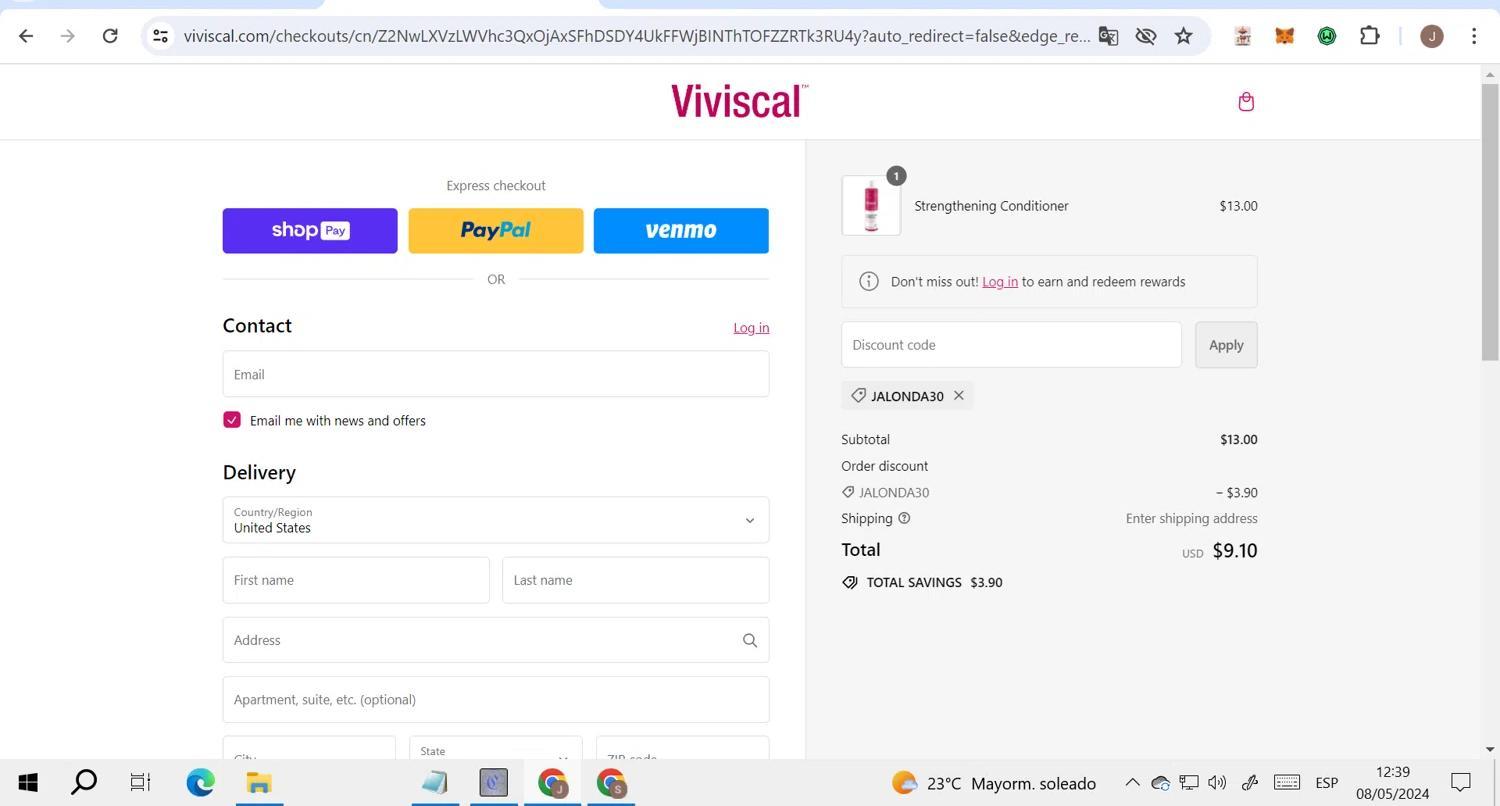
Task: Click the crossed-out eye tracking icon in address bar
Action: (x=1146, y=36)
